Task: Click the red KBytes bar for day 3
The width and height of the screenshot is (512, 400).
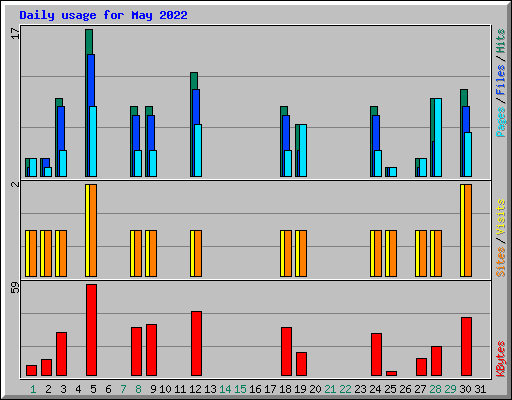Action: click(61, 354)
